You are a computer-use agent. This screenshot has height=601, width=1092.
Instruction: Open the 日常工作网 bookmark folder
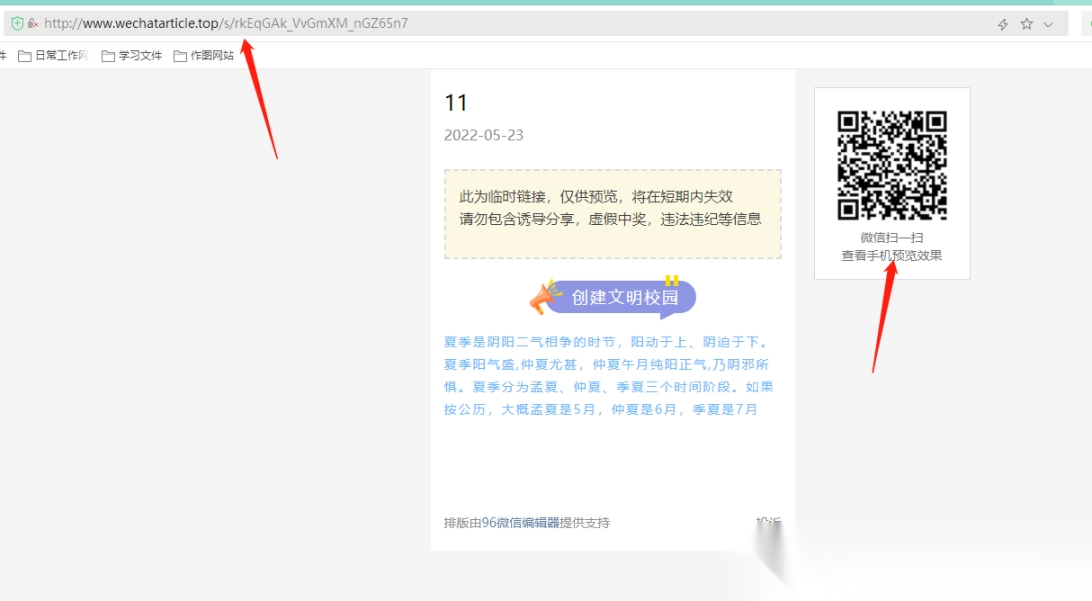61,56
